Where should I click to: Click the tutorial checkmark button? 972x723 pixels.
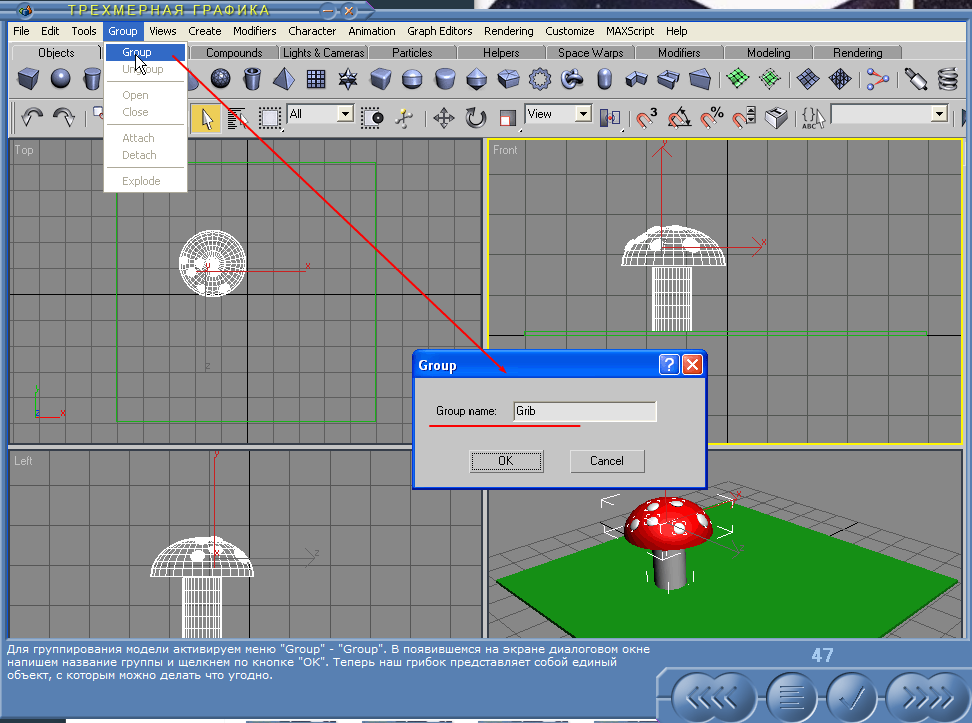tap(852, 698)
